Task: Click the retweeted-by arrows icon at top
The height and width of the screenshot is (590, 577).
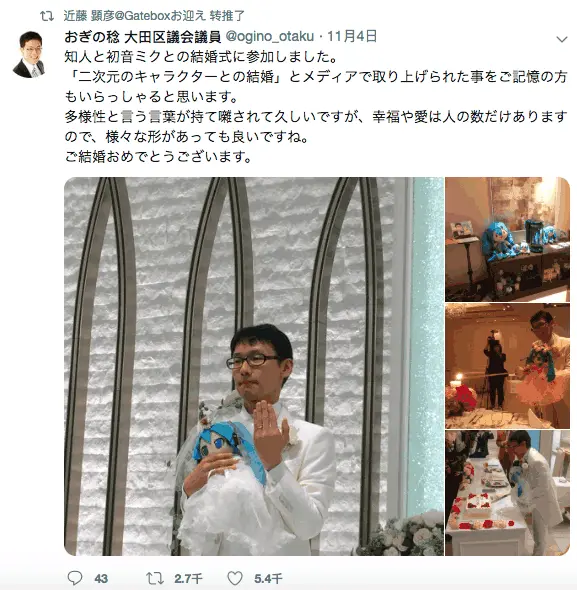Action: coord(47,16)
